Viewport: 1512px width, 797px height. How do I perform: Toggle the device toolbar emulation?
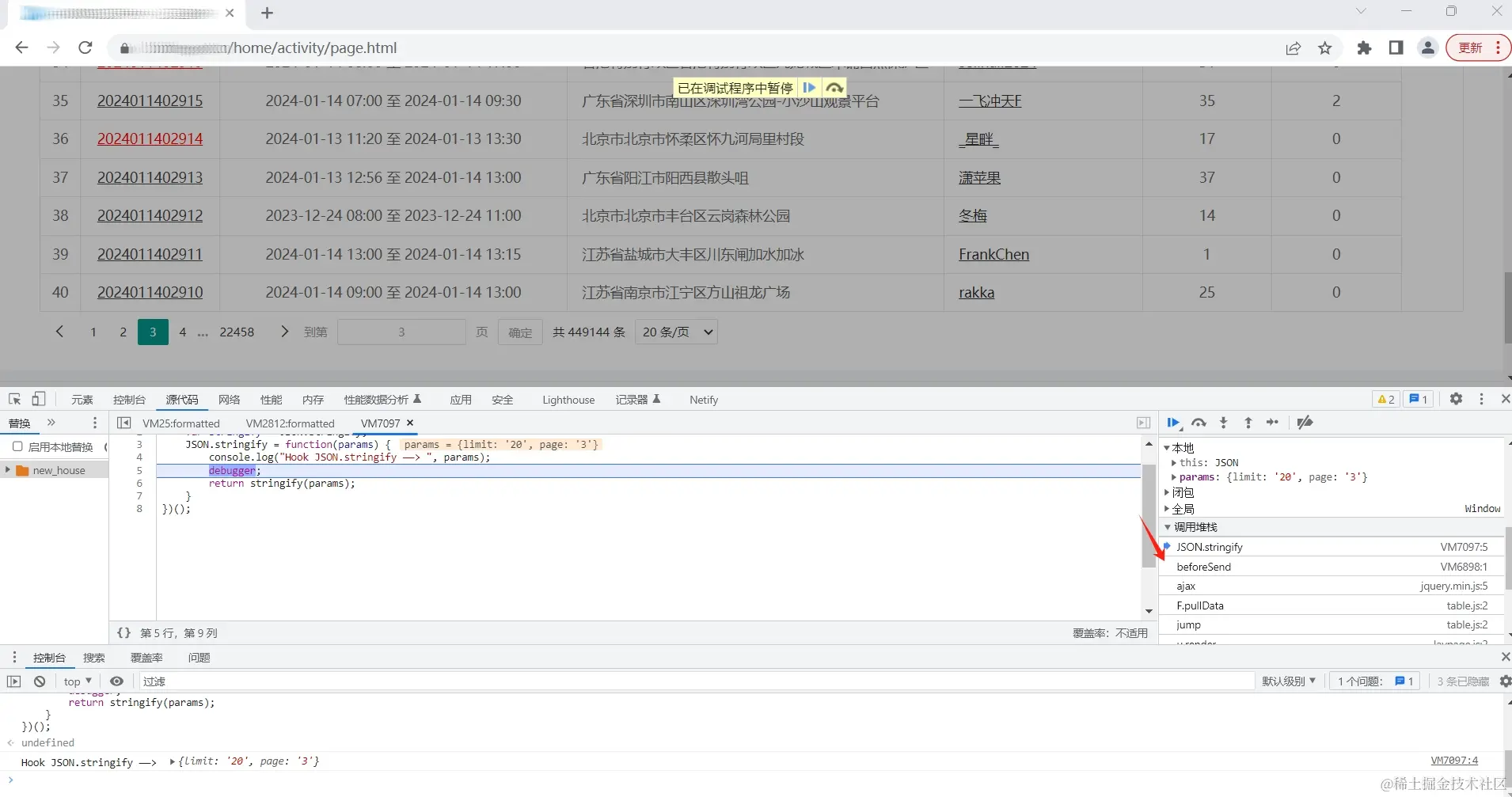point(39,399)
